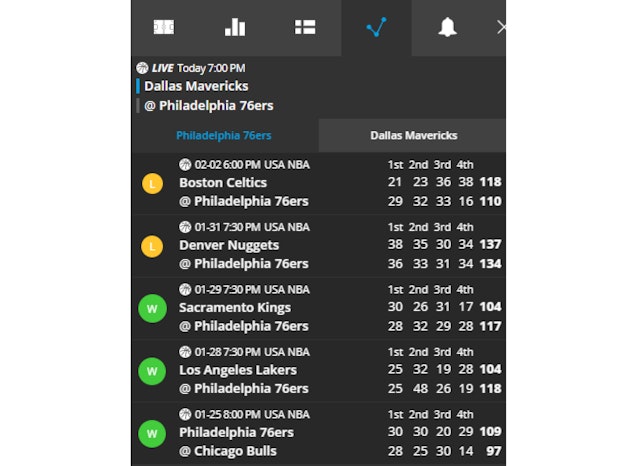The image size is (633, 466).
Task: Open the Denver Nuggets team link
Action: pos(229,245)
